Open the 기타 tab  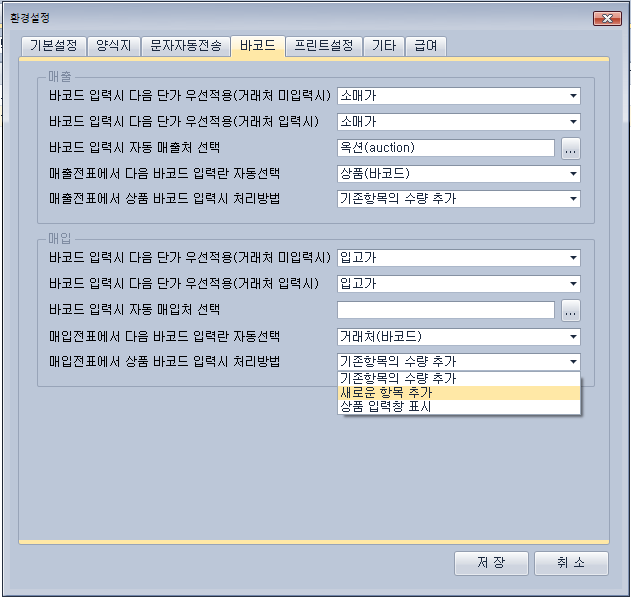click(x=384, y=45)
